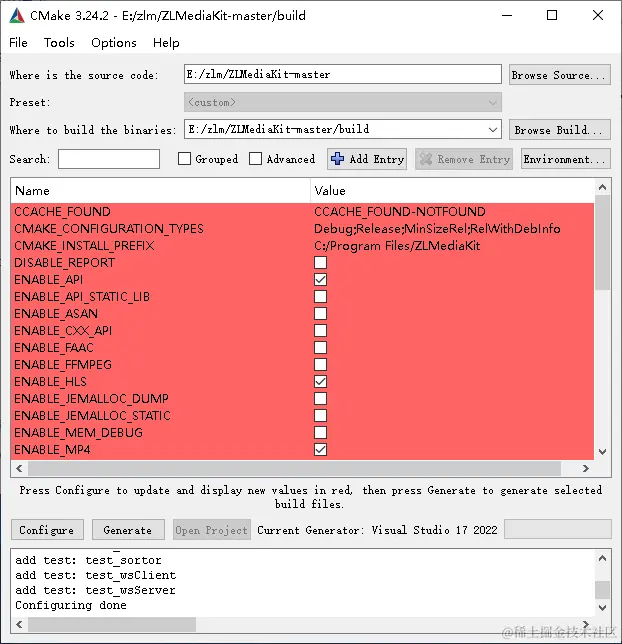Viewport: 622px width, 644px height.
Task: Click cache list horizontal scrollbar thumb
Action: pyautogui.click(x=294, y=468)
